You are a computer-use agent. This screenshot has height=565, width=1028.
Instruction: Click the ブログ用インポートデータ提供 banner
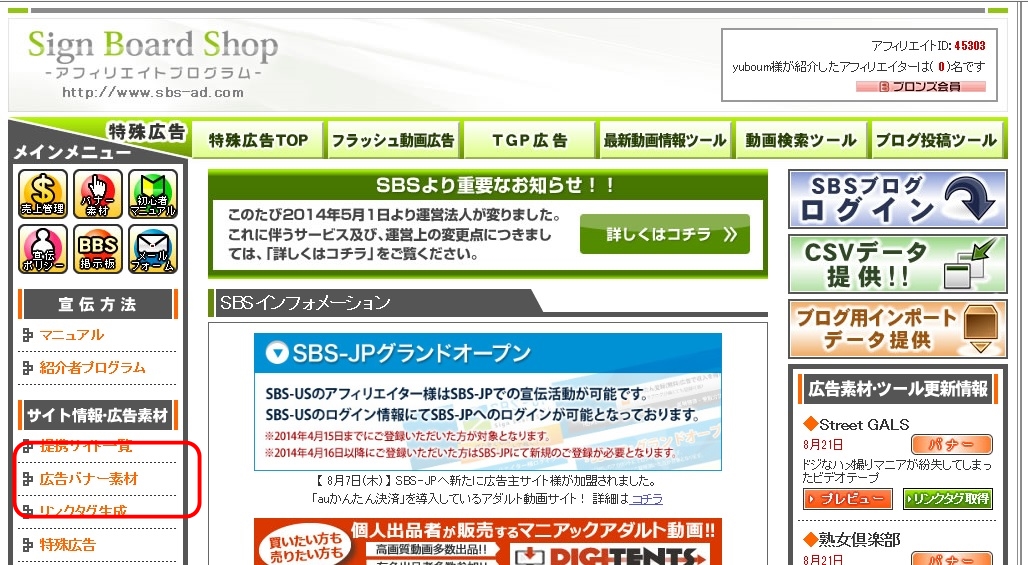click(x=898, y=329)
